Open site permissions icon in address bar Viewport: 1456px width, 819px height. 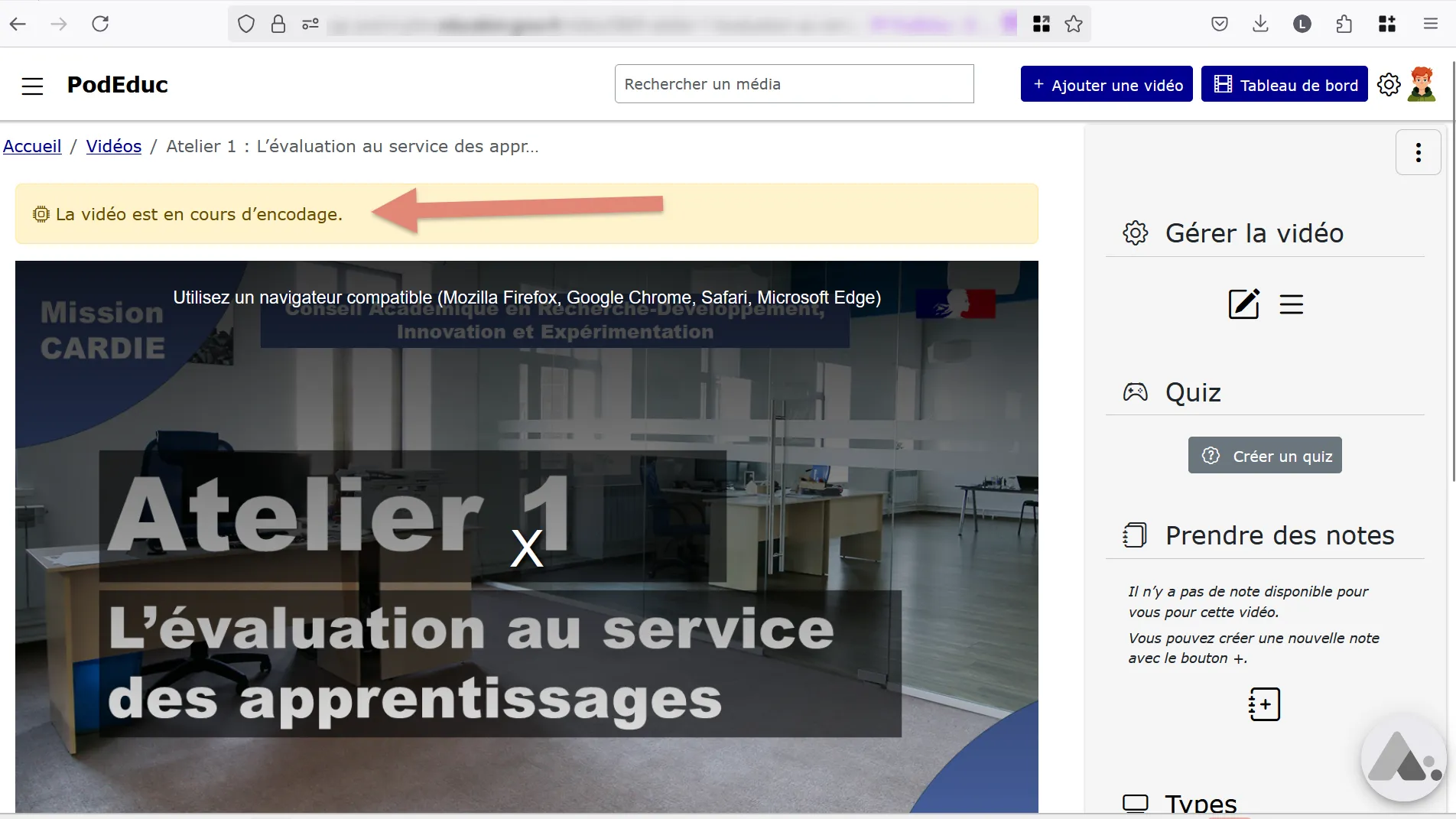pos(310,24)
